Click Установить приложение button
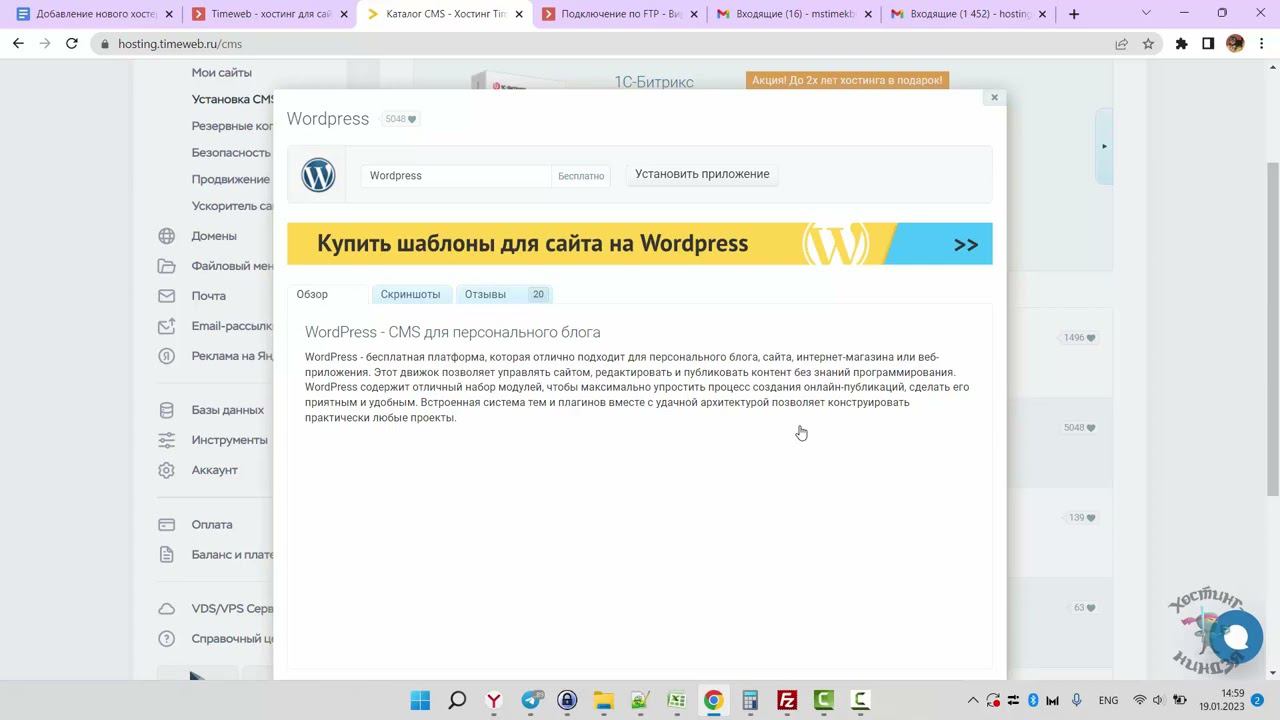Screen dimensions: 1280x720 (702, 174)
